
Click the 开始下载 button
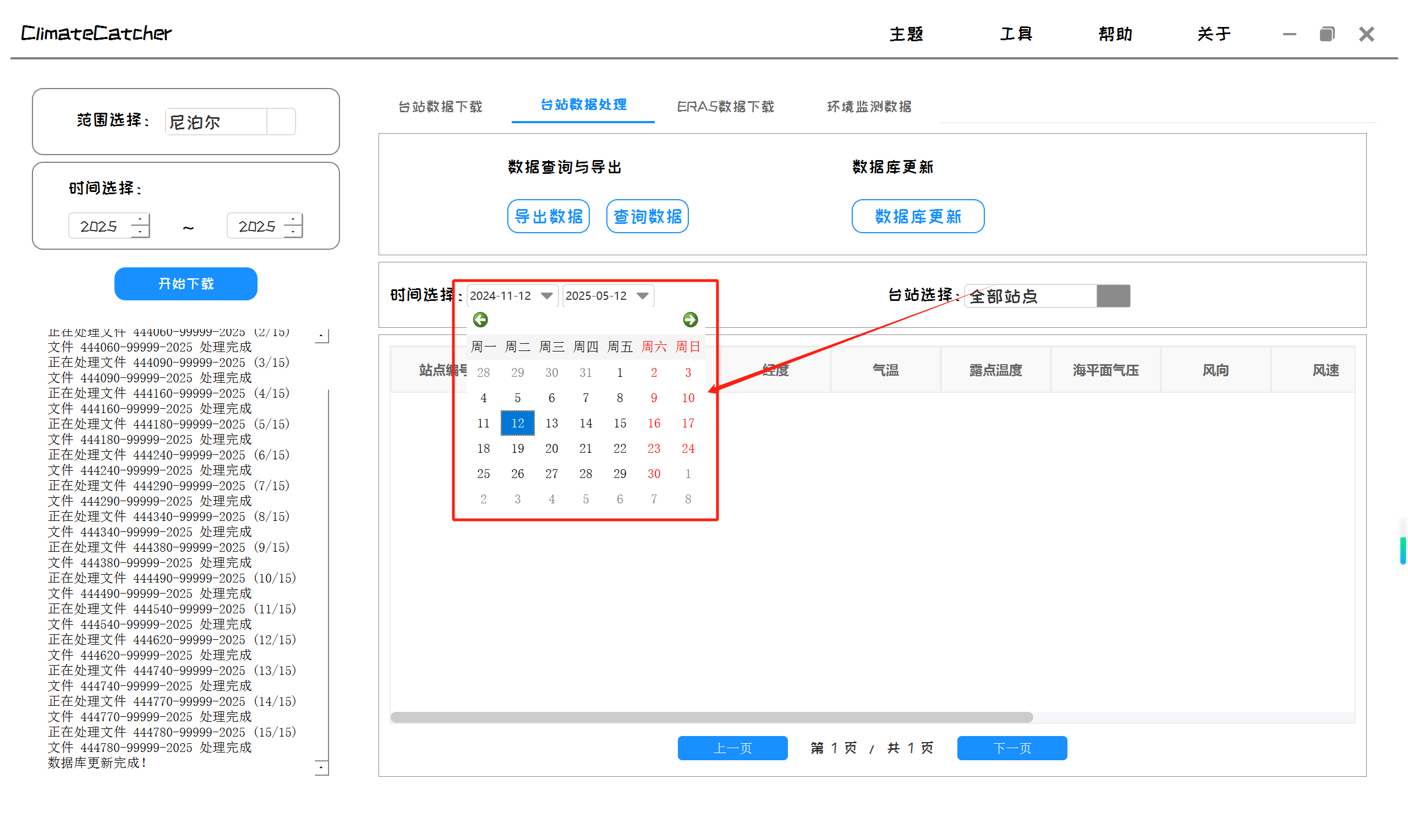185,284
